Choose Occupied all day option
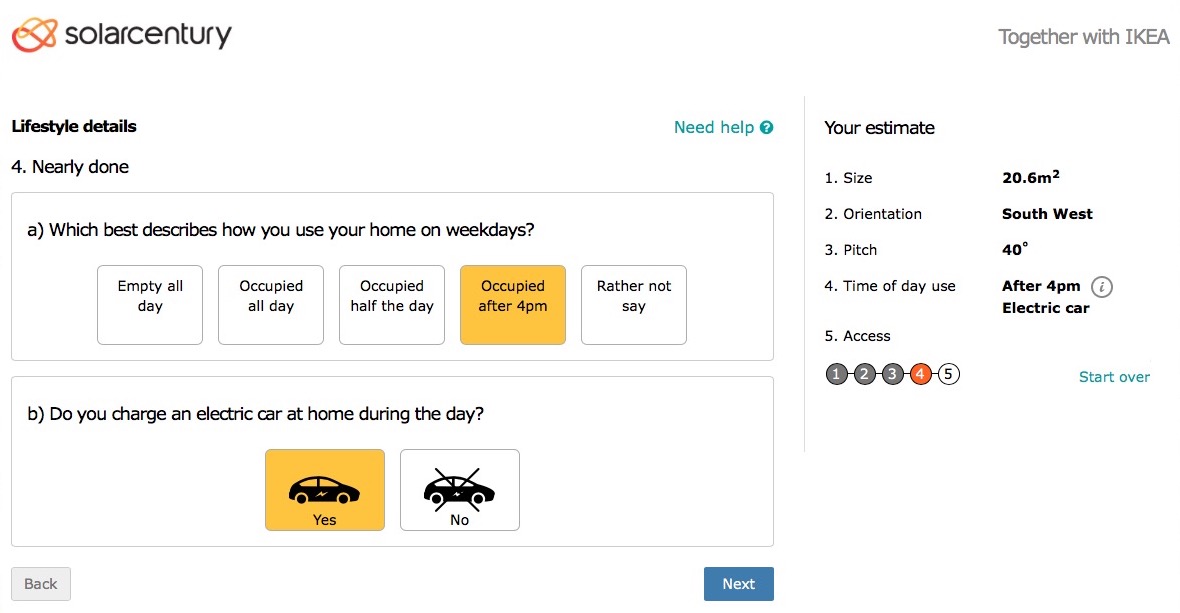1180x613 pixels. pyautogui.click(x=271, y=305)
